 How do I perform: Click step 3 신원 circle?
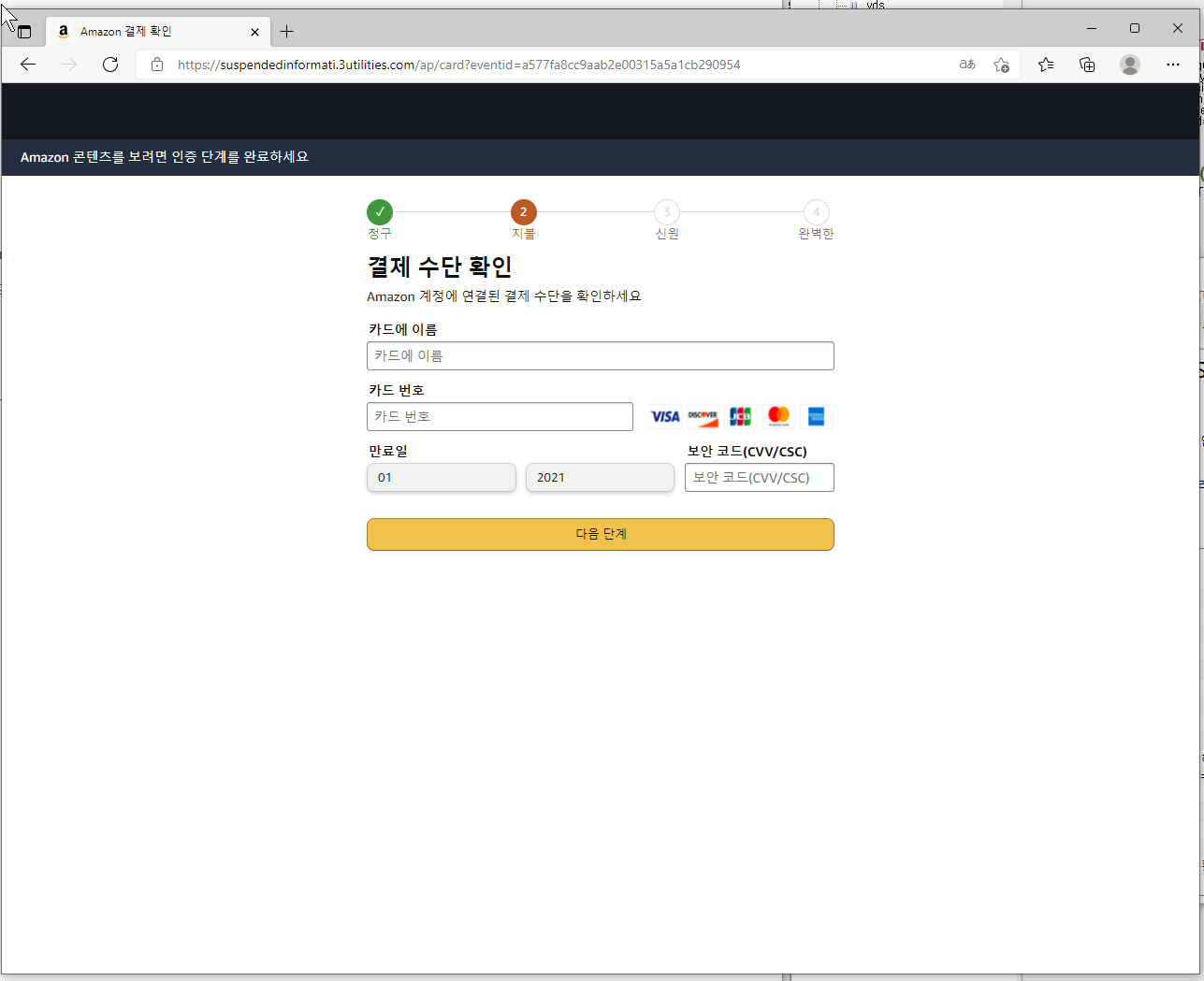click(667, 212)
